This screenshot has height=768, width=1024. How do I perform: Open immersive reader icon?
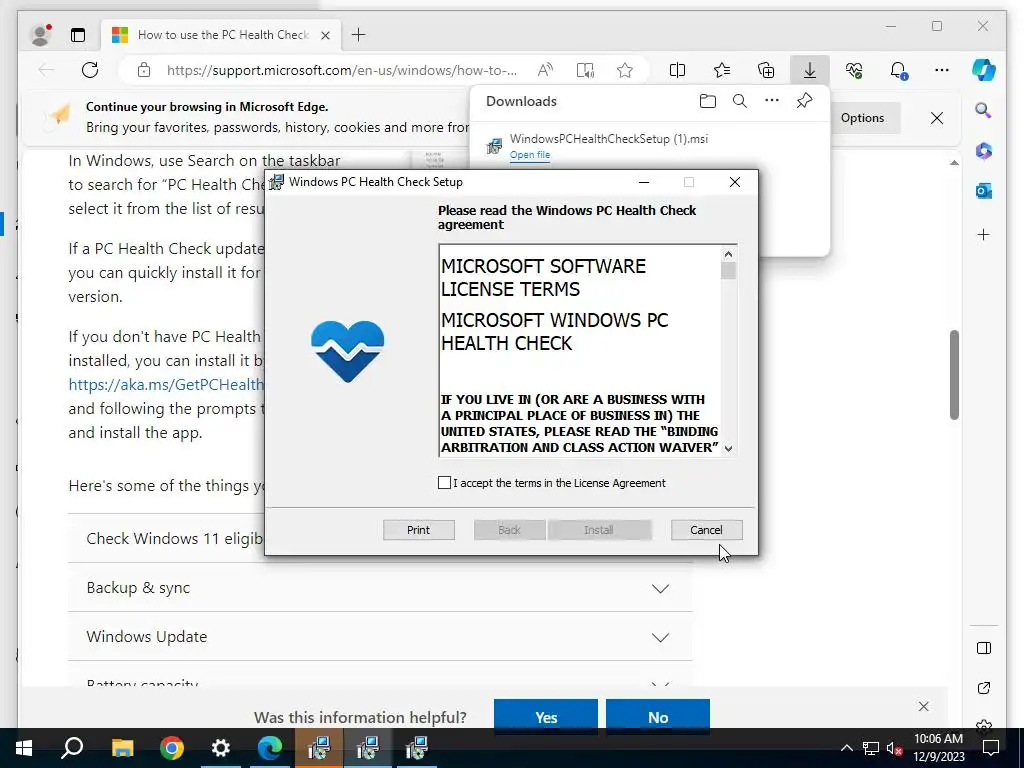[x=585, y=70]
